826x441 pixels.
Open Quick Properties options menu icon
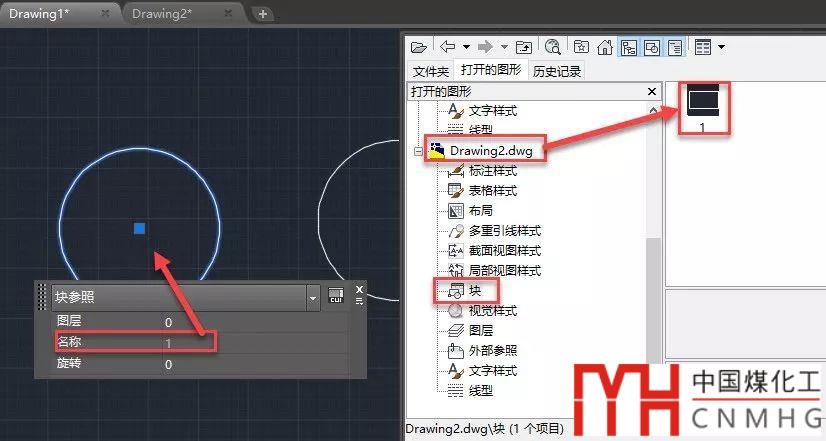click(359, 301)
